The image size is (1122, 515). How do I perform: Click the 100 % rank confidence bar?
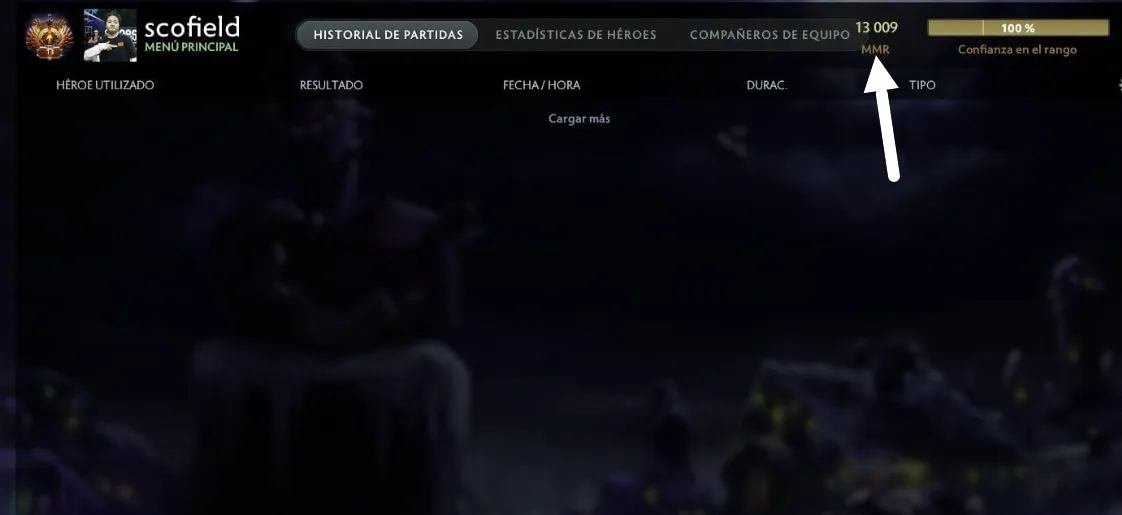pyautogui.click(x=1018, y=28)
